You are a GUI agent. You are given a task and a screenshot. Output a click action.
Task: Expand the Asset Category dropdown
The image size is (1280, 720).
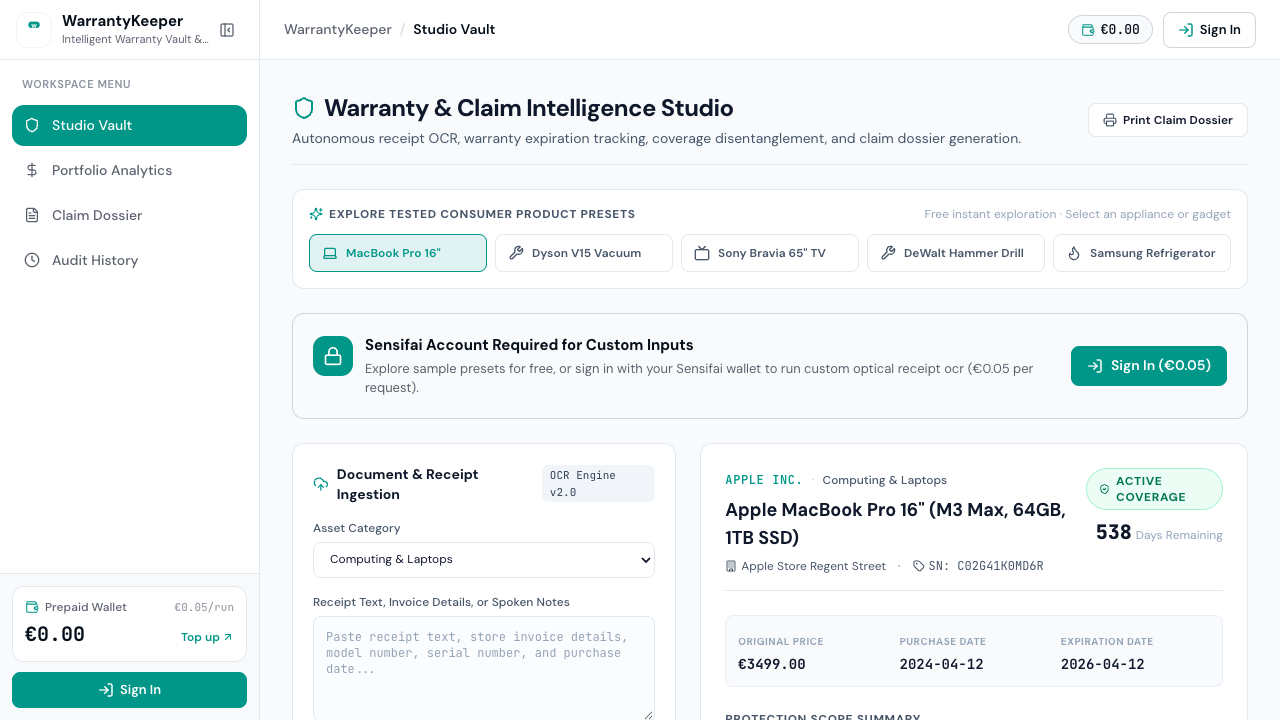(x=484, y=560)
